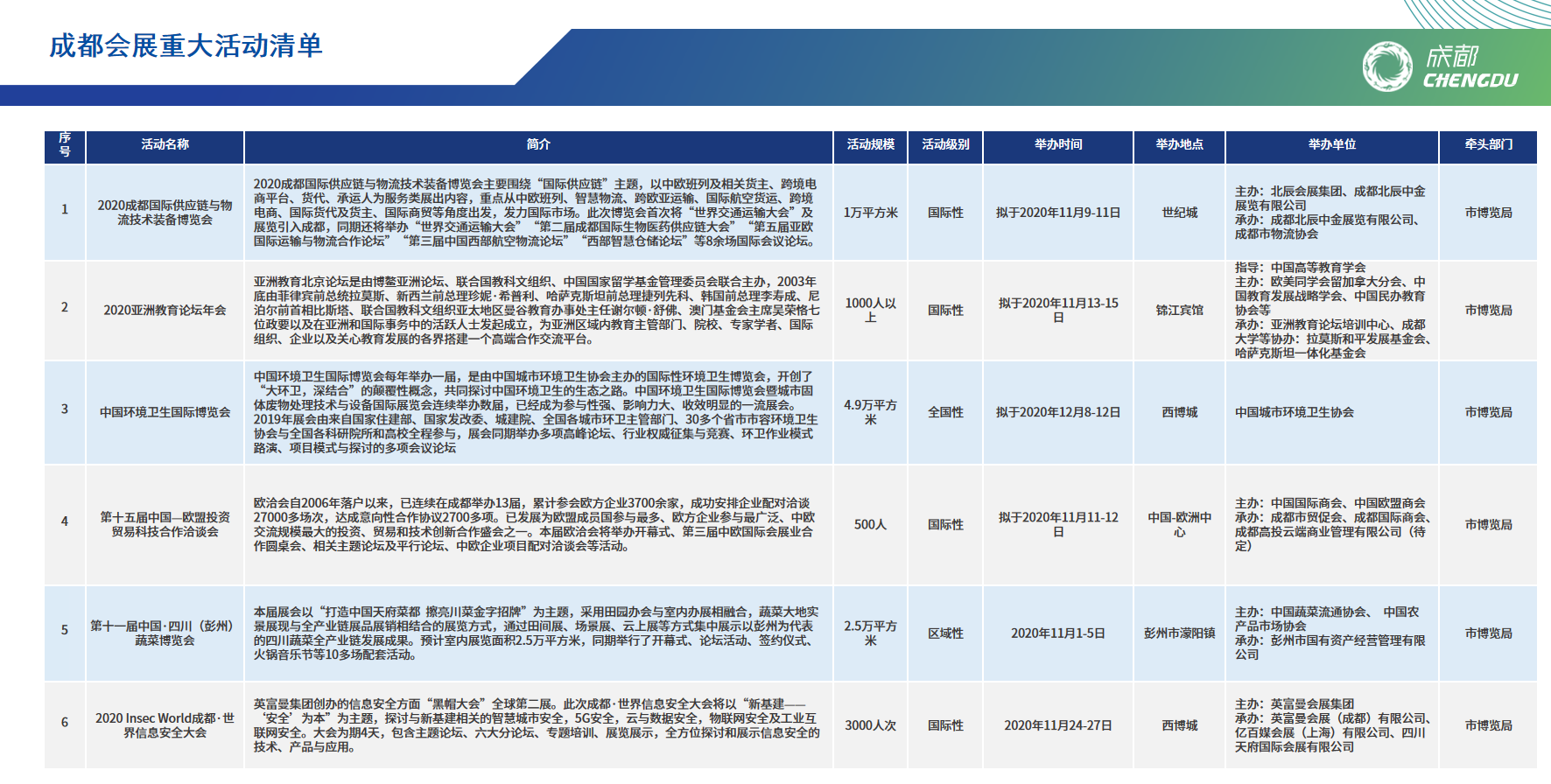Select the 1000人以上 scale cell
Image resolution: width=1551 pixels, height=784 pixels.
tap(871, 310)
